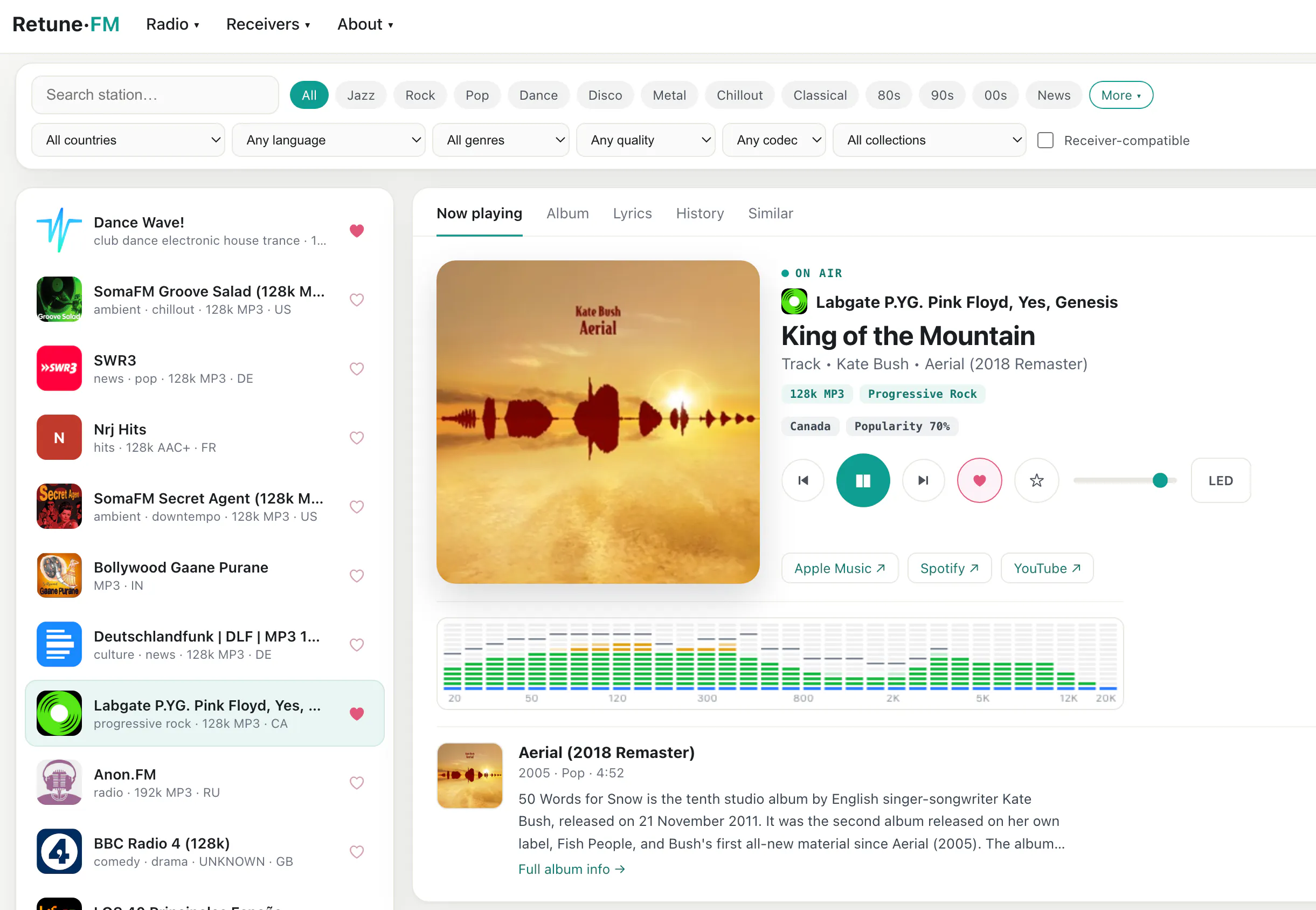
Task: Favorite SomaFM Secret Agent station
Action: pos(357,506)
